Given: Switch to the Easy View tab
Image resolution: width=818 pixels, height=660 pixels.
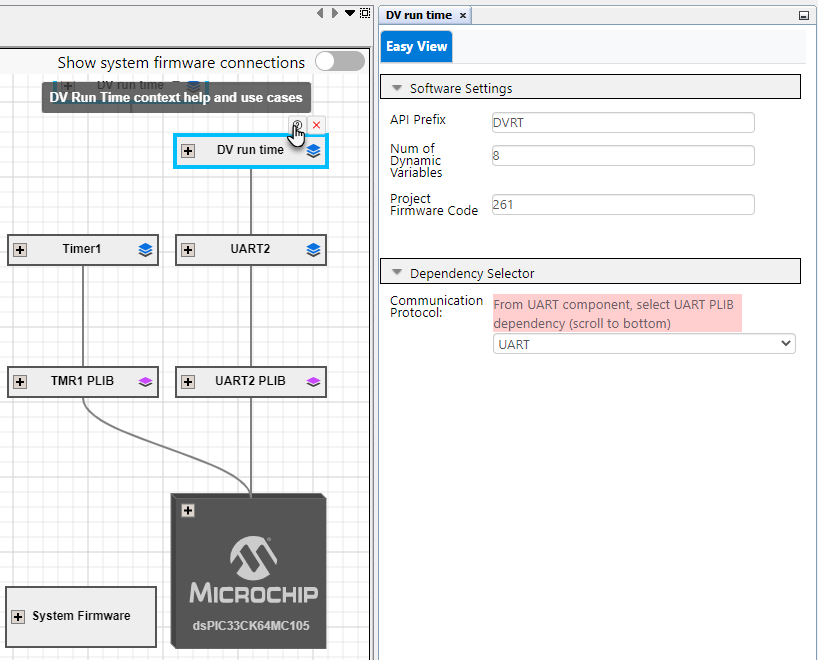Looking at the screenshot, I should [416, 47].
